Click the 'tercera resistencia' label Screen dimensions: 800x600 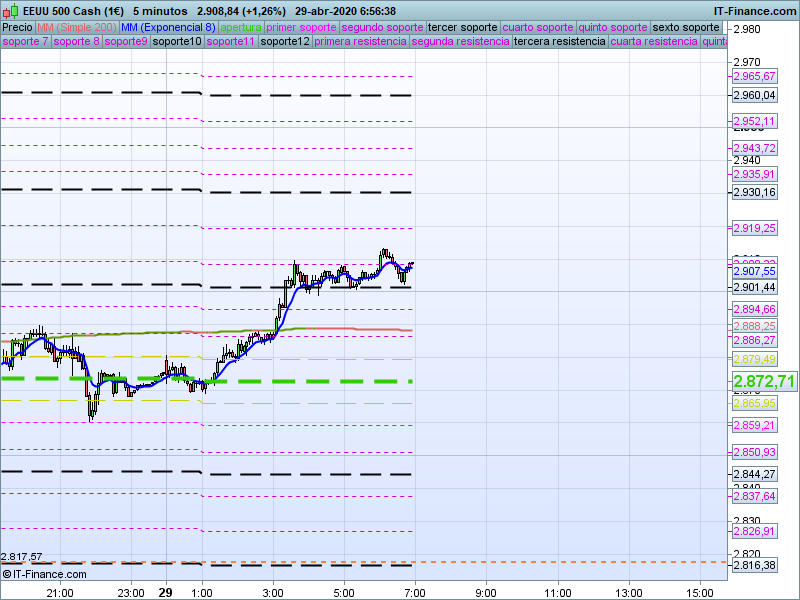tap(559, 42)
